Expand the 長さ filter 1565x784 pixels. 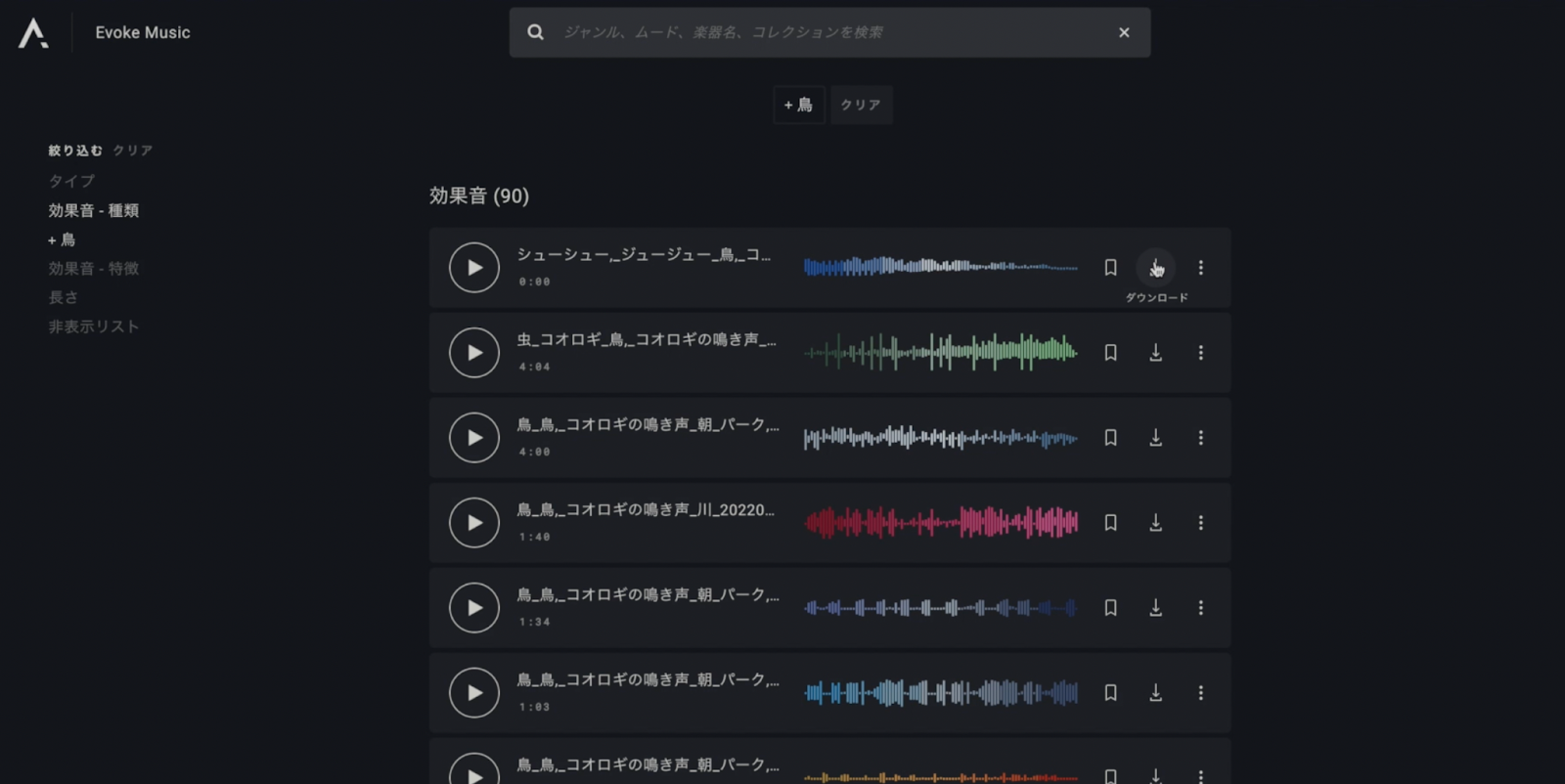pos(64,297)
